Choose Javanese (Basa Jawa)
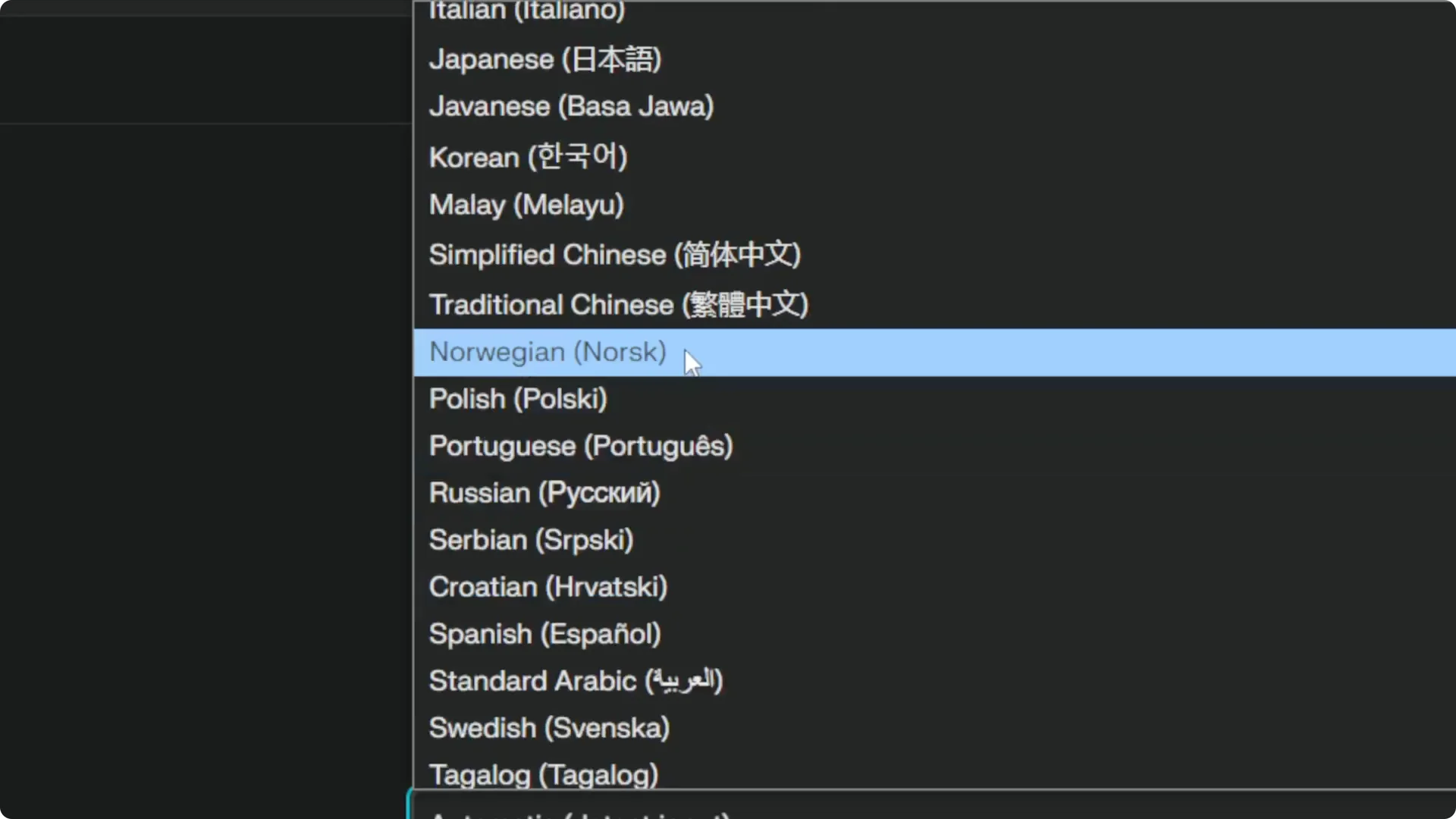 tap(571, 106)
